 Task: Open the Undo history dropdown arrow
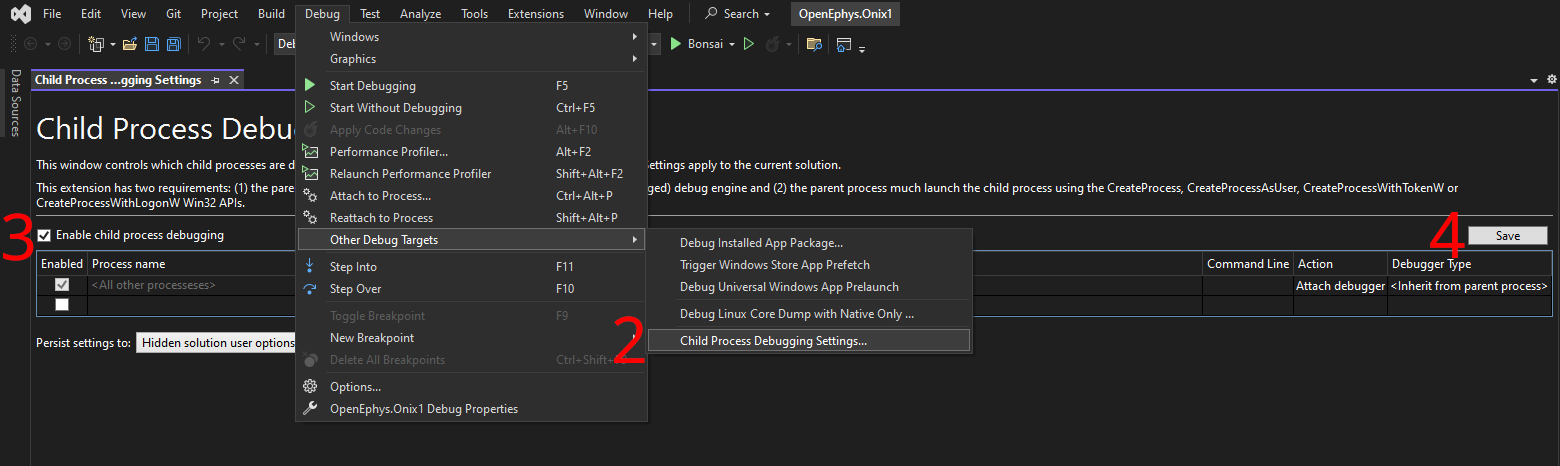[x=220, y=44]
